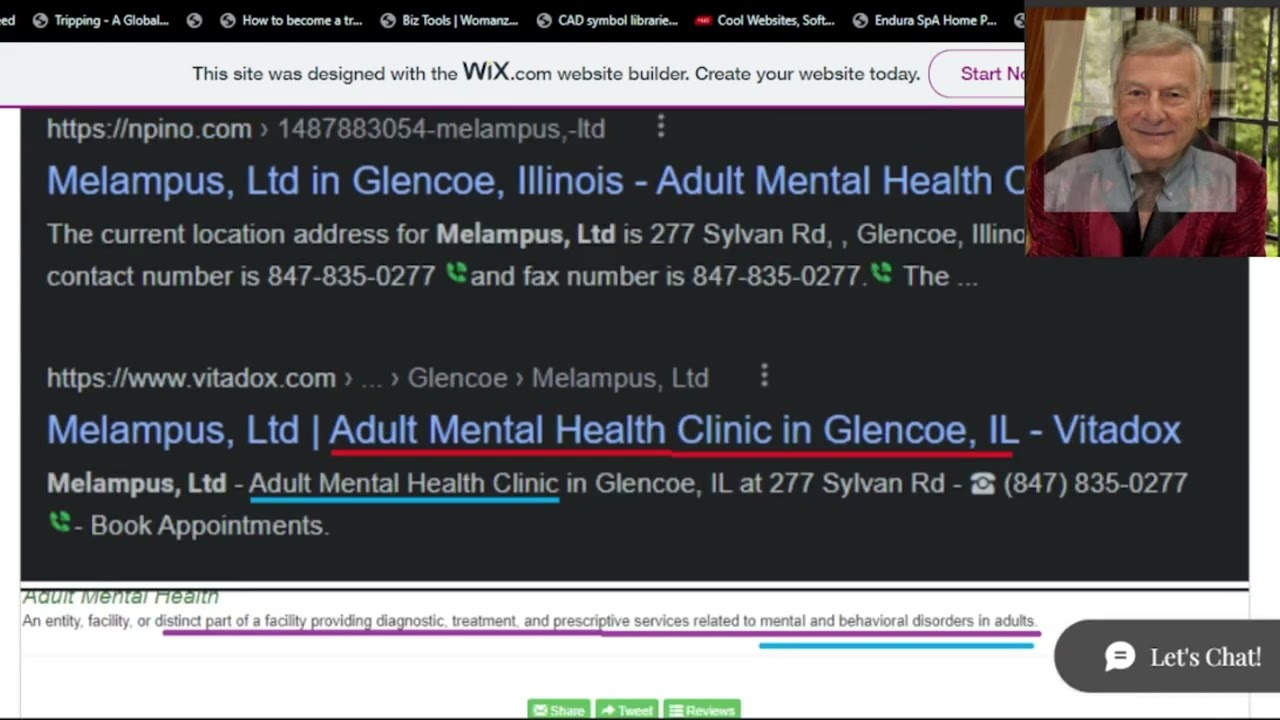This screenshot has height=720, width=1280.
Task: Open the three-dot menu beside npino.com result
Action: [x=660, y=127]
